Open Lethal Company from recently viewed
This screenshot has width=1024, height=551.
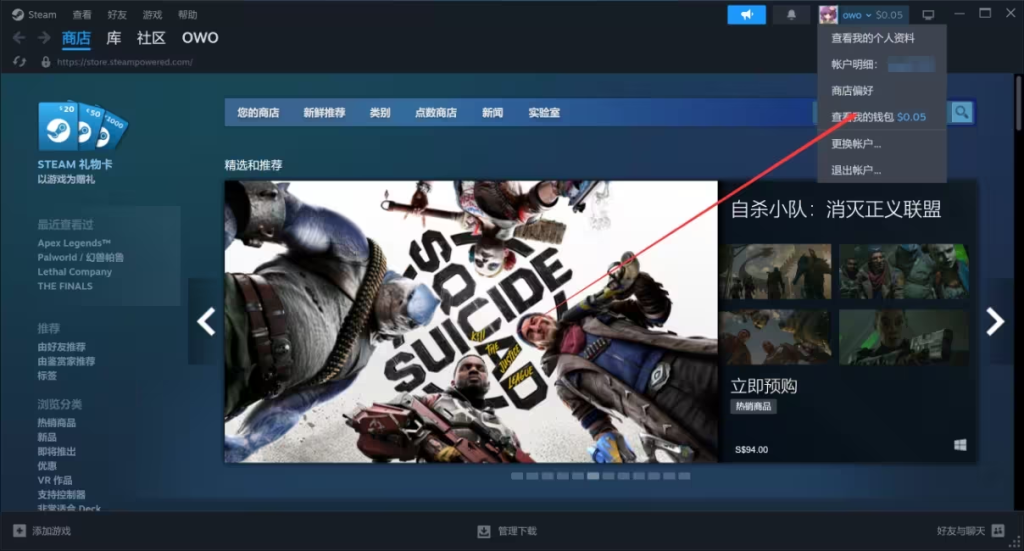click(74, 272)
